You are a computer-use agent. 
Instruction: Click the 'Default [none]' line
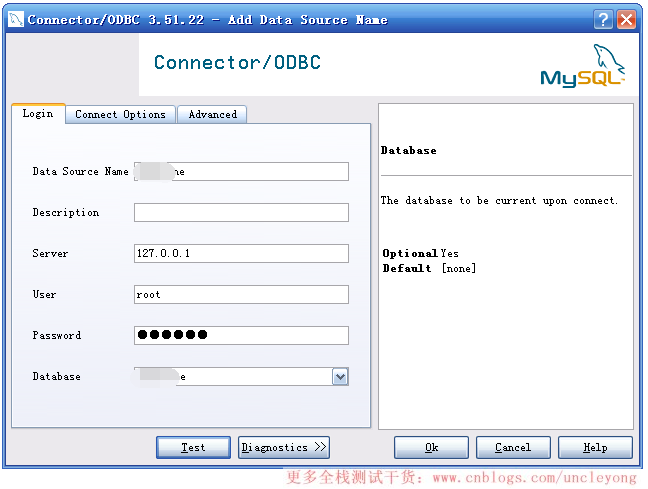pos(429,269)
